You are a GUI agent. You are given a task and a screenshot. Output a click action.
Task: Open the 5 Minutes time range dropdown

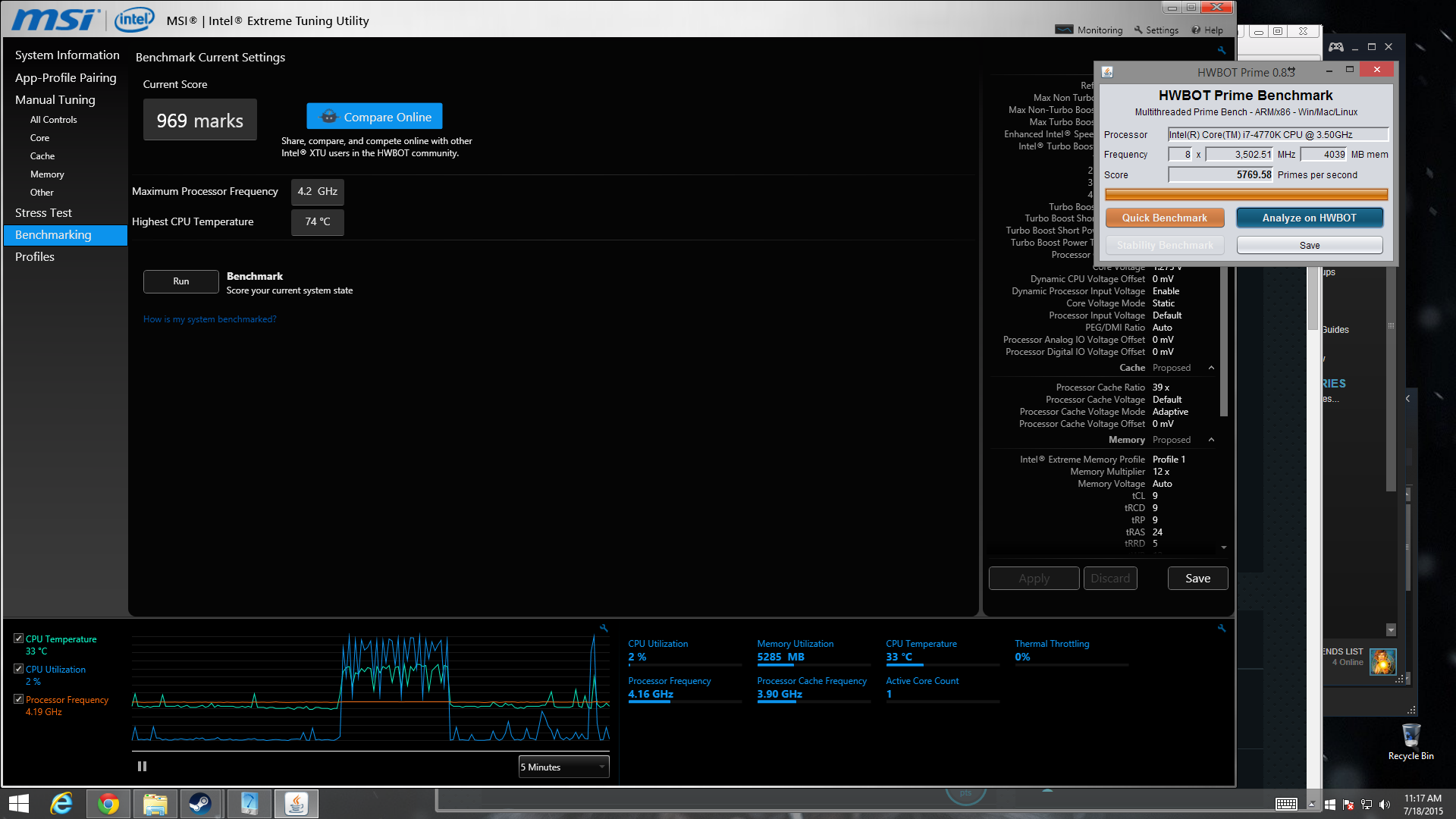click(x=564, y=767)
